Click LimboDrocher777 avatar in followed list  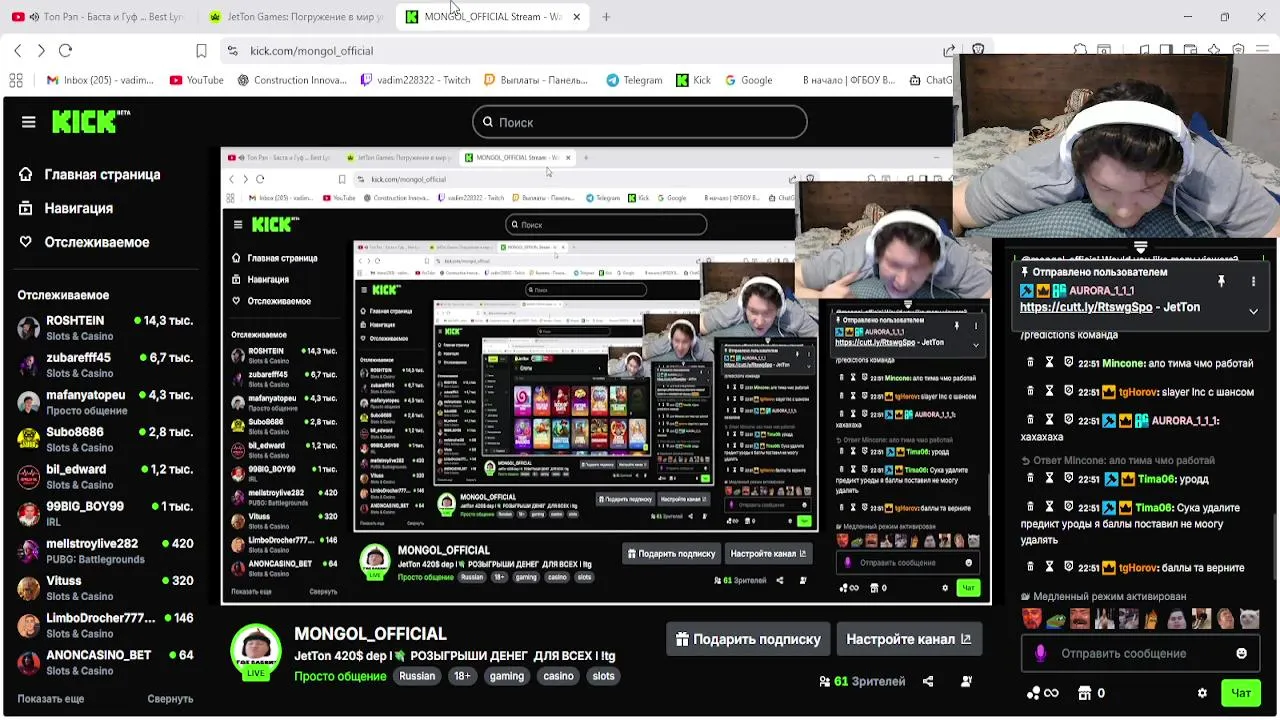click(x=29, y=625)
